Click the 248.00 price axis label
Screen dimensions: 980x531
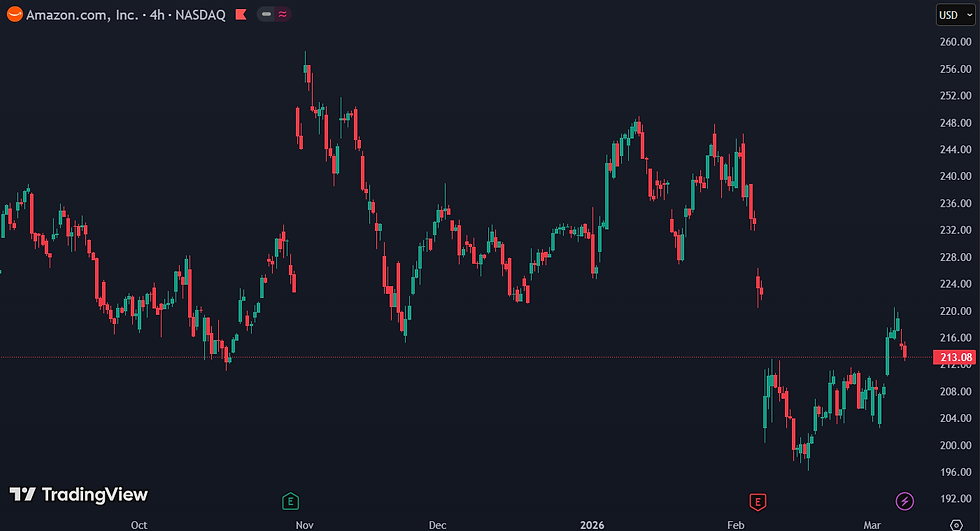point(956,122)
